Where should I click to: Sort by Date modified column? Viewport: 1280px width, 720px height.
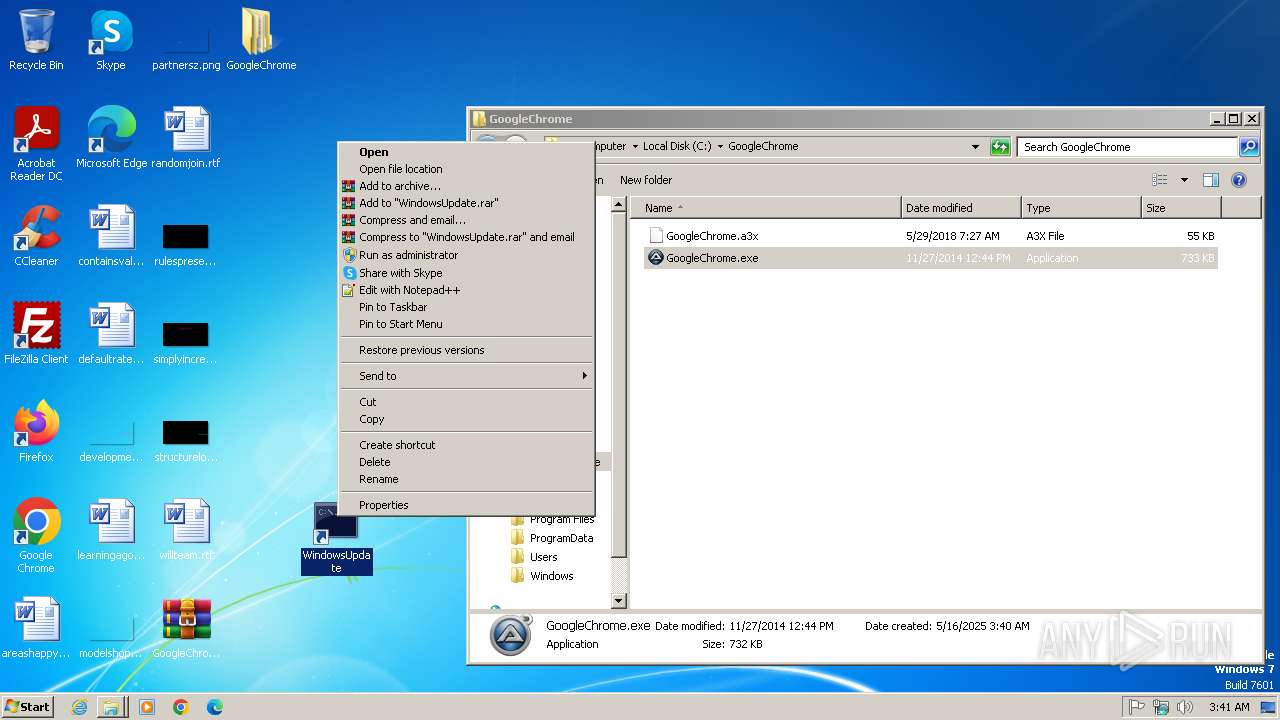coord(961,208)
